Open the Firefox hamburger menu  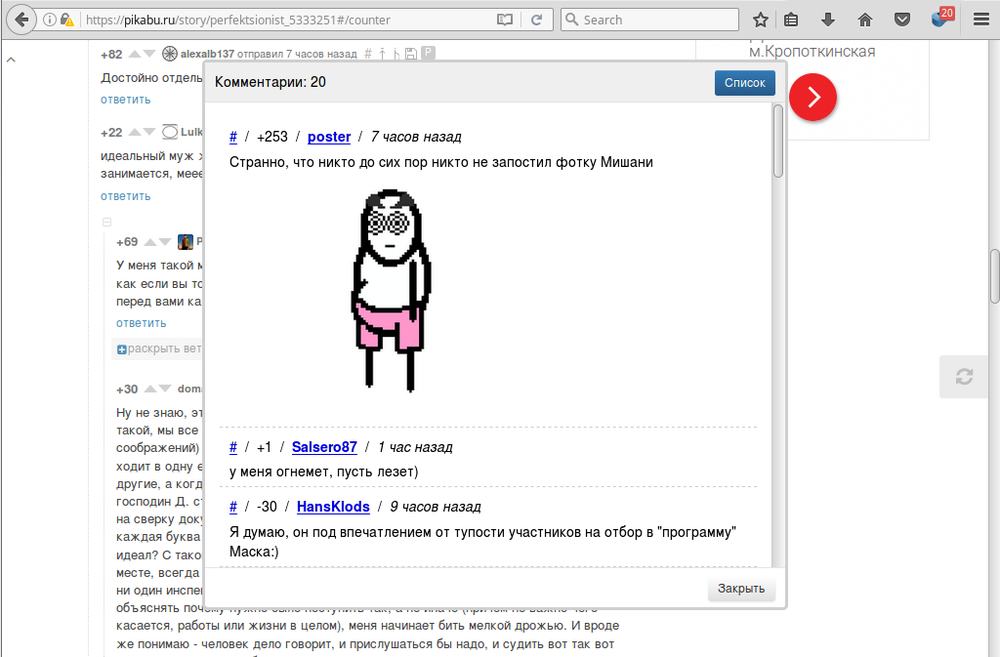click(981, 19)
